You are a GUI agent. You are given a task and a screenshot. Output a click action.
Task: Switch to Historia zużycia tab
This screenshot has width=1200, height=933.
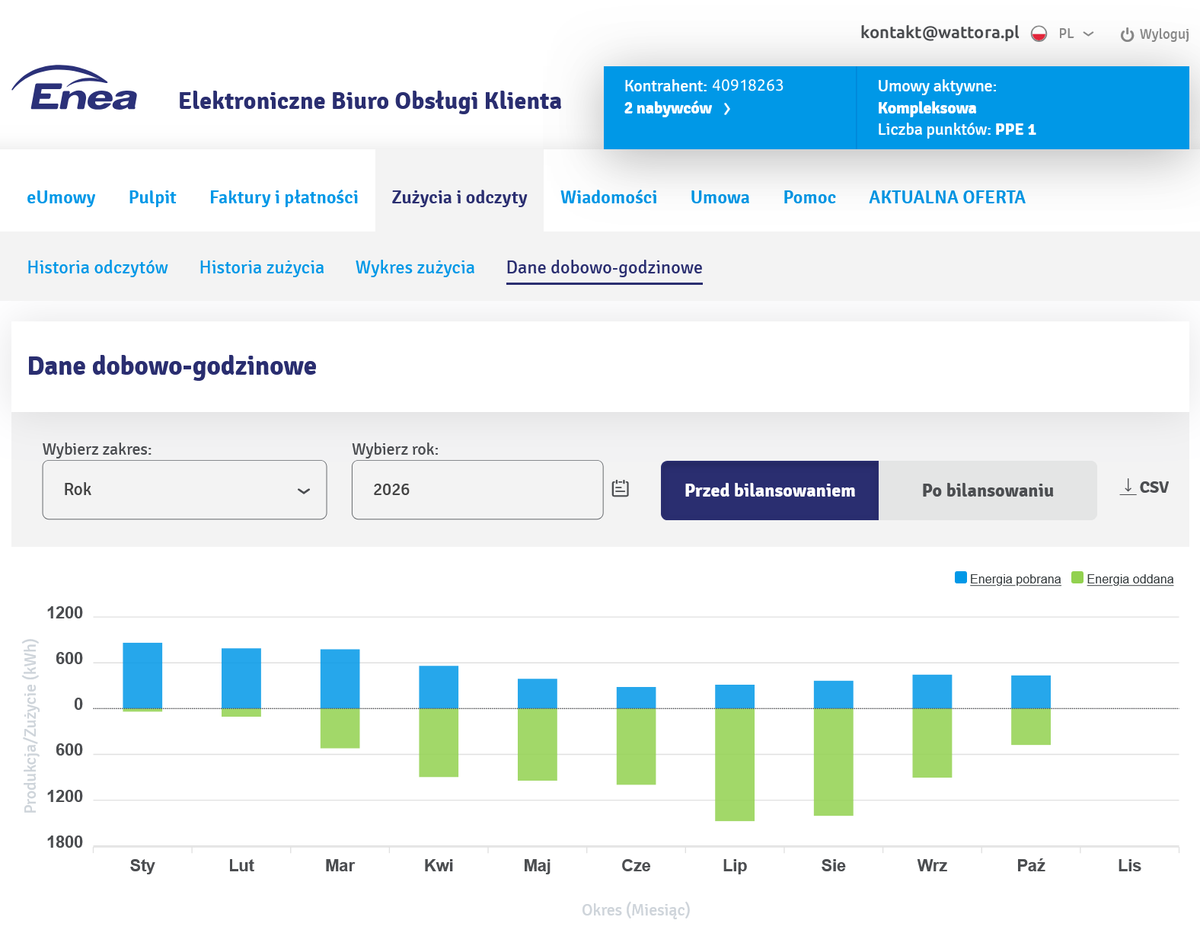(x=262, y=267)
